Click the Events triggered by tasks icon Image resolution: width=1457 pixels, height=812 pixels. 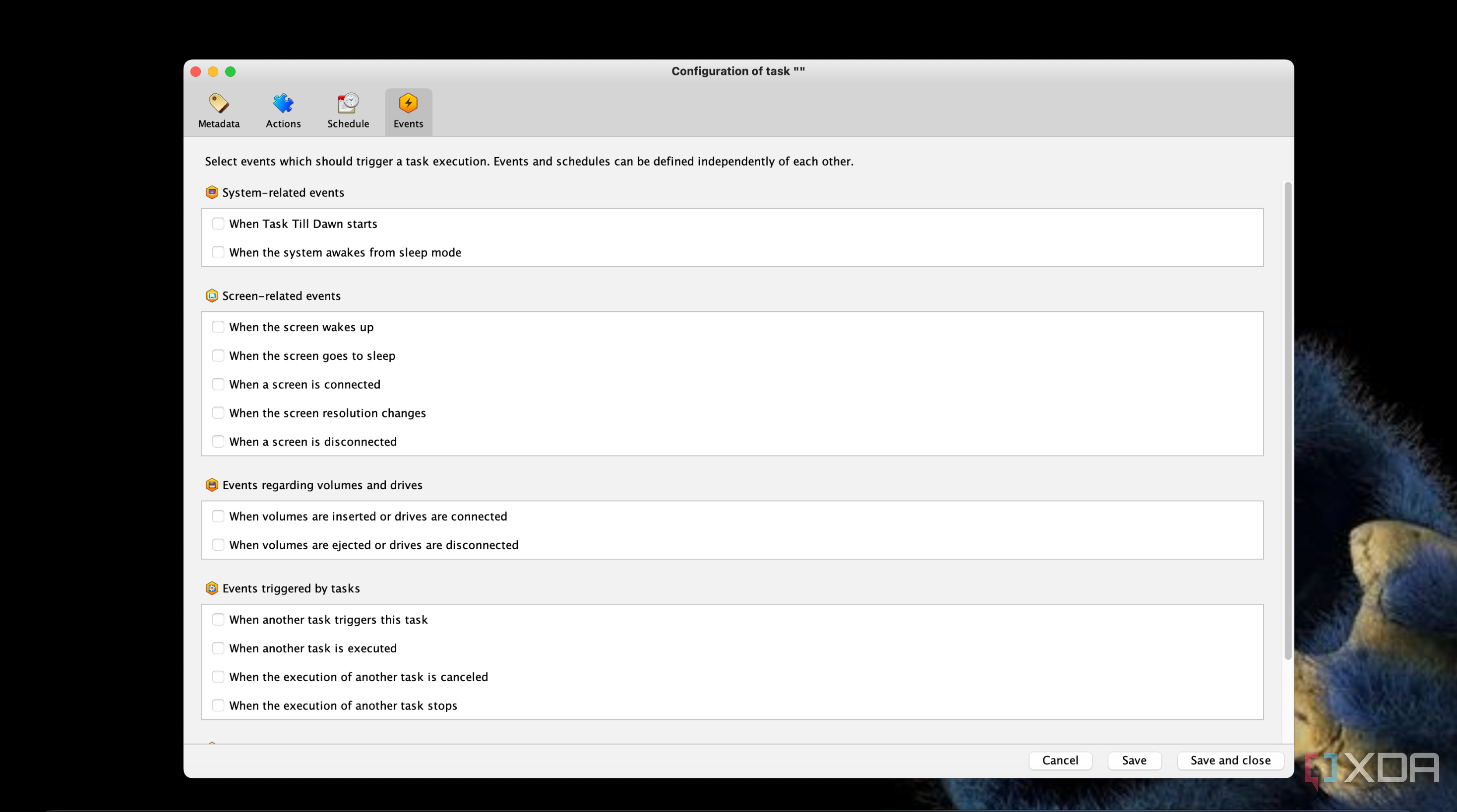pos(212,588)
